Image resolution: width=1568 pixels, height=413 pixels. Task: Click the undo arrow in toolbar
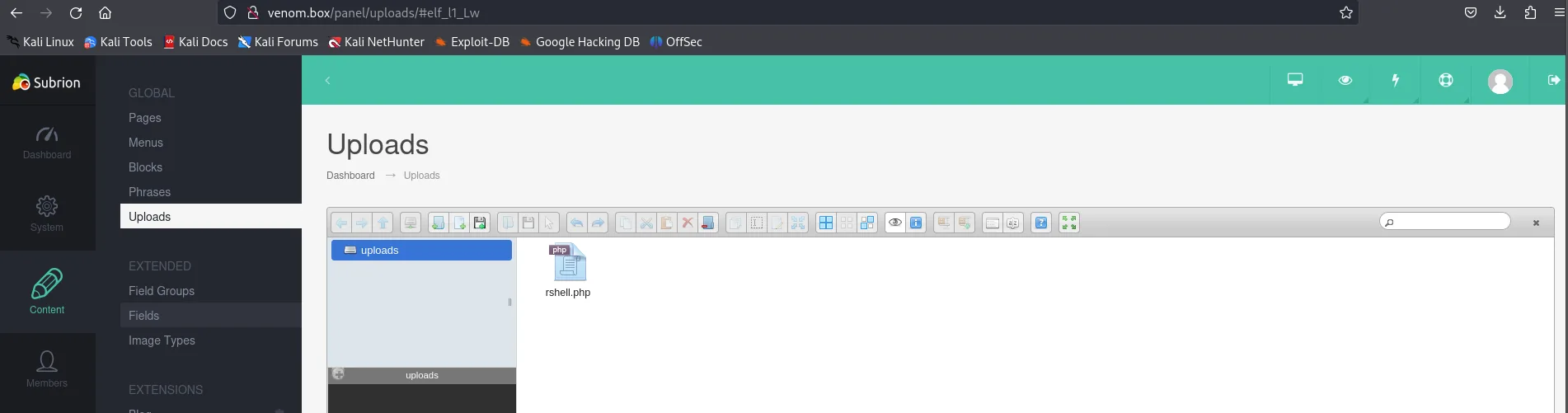point(577,223)
